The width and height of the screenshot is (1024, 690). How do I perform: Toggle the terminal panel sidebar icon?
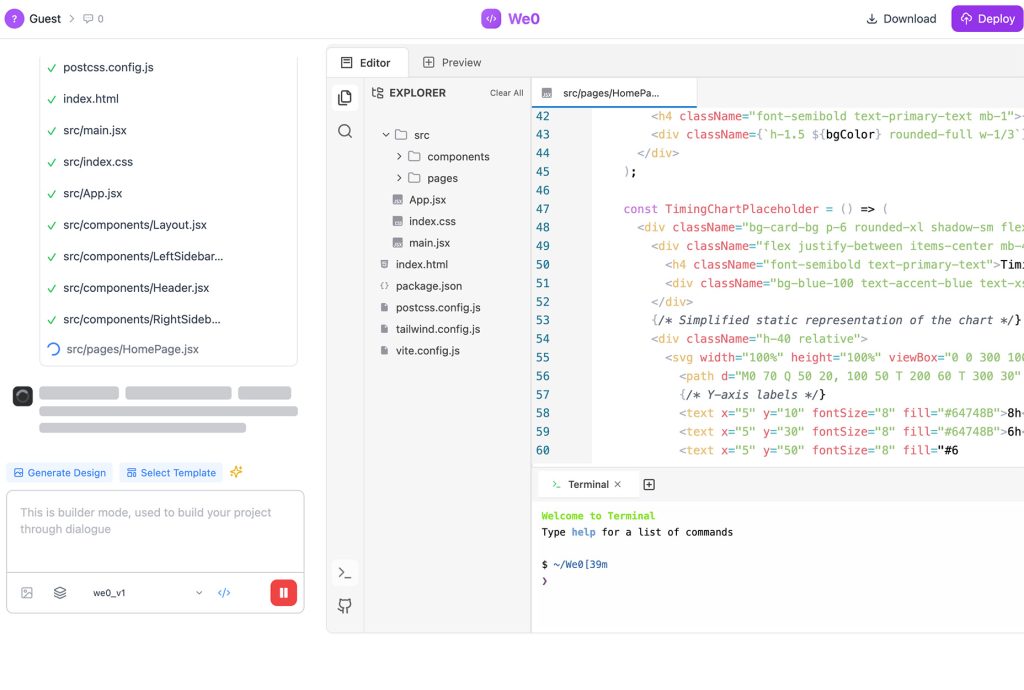(x=345, y=573)
